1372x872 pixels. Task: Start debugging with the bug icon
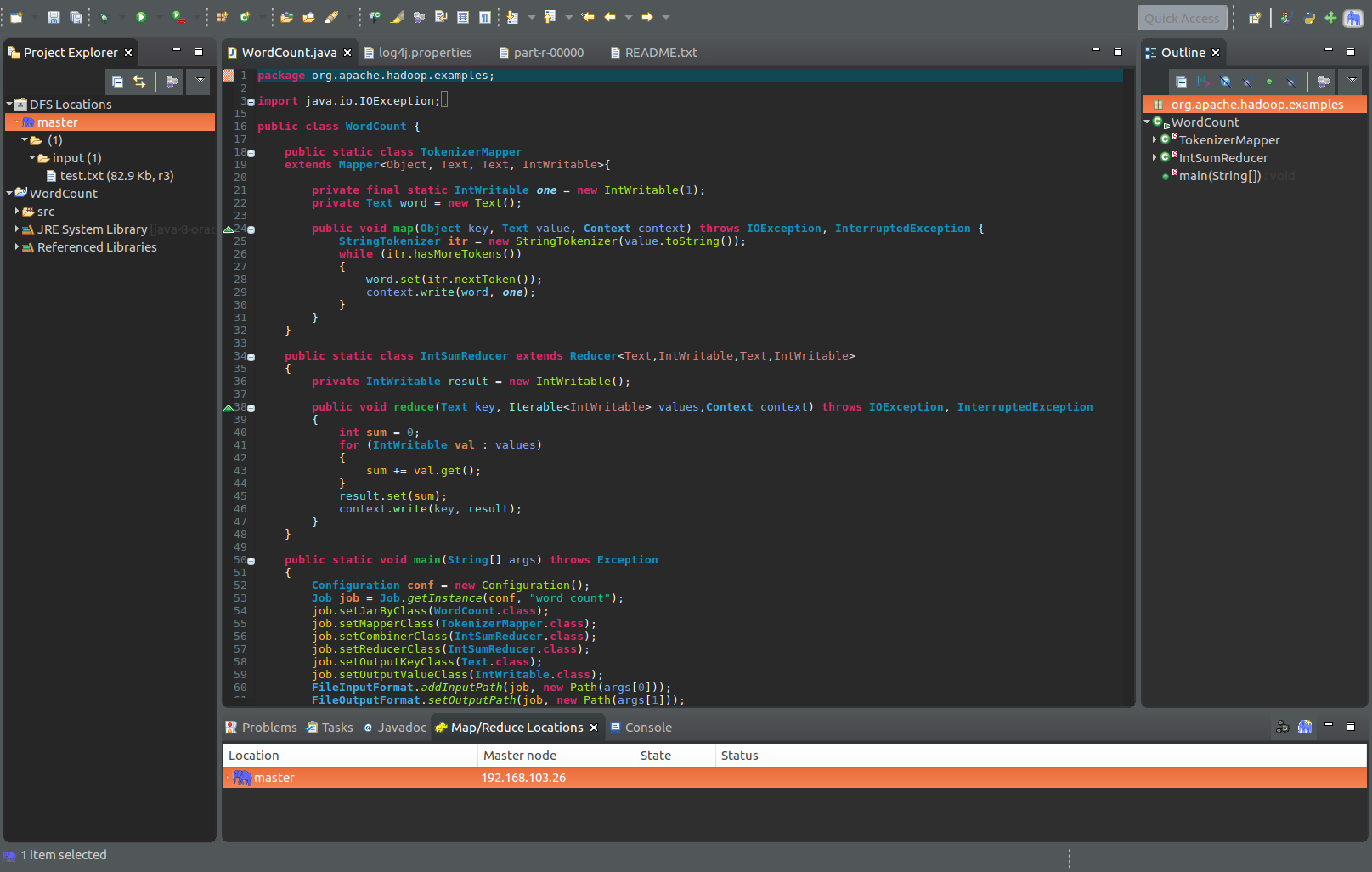click(104, 17)
